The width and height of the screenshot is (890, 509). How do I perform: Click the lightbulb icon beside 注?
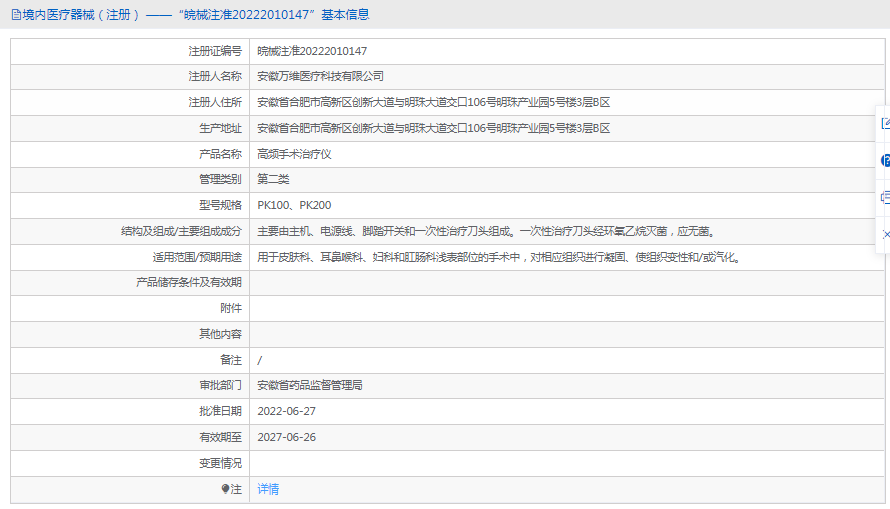(225, 489)
